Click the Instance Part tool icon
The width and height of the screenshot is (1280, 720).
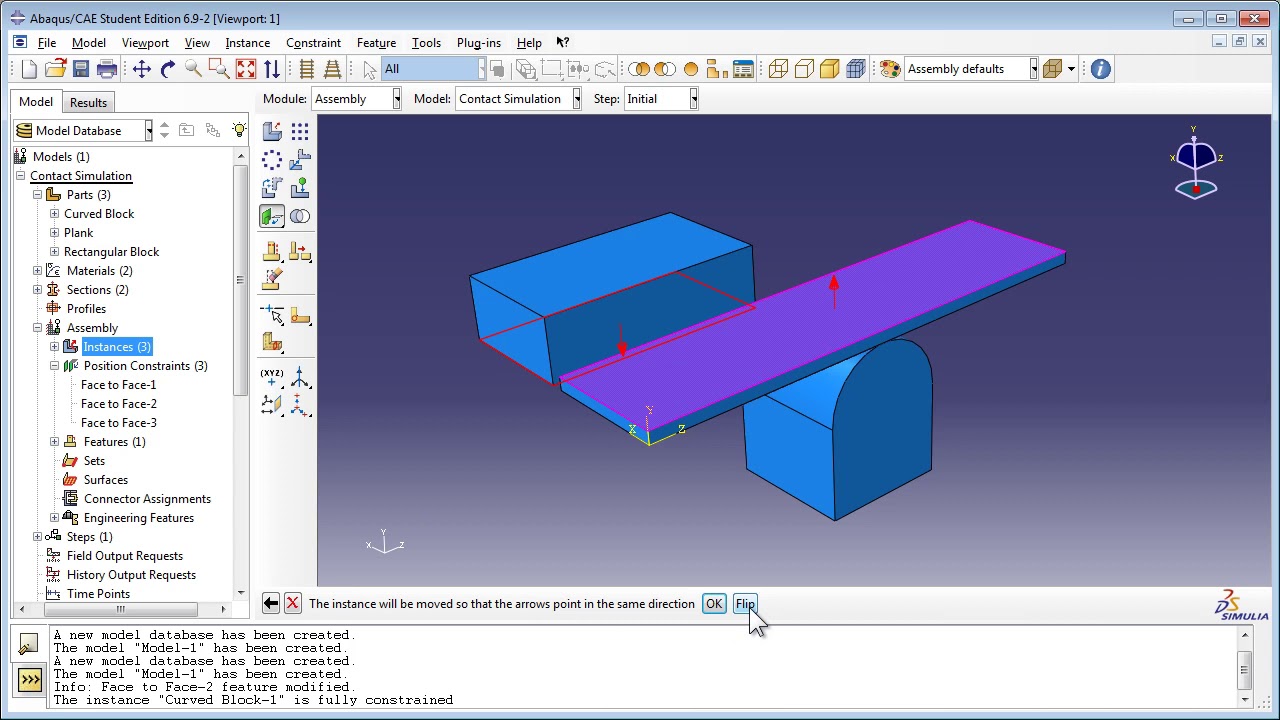click(x=272, y=131)
